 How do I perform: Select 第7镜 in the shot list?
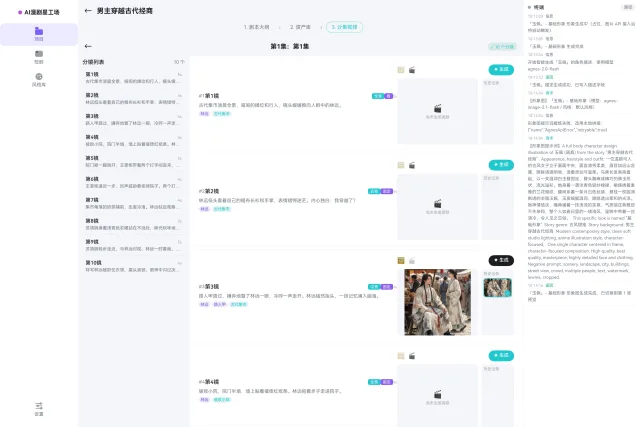click(x=133, y=203)
